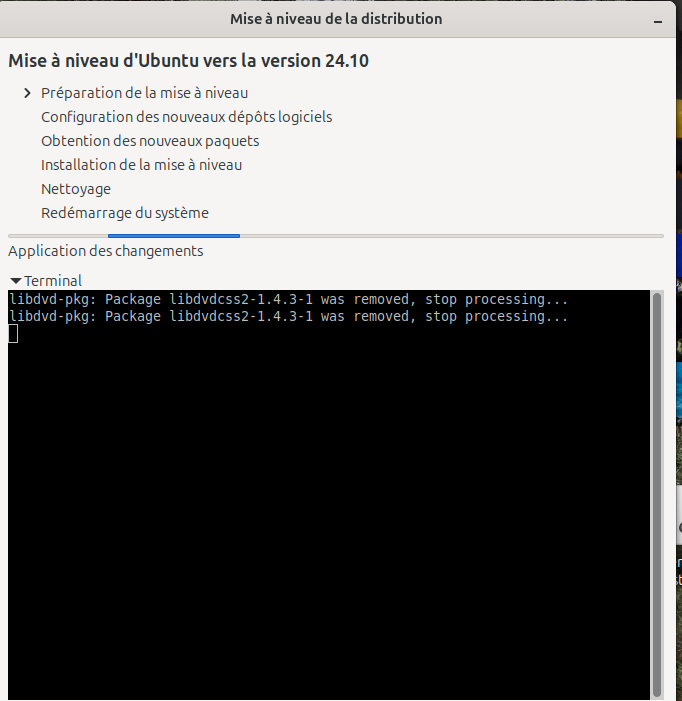Click 'Redémarrage du système' step label

[x=125, y=213]
